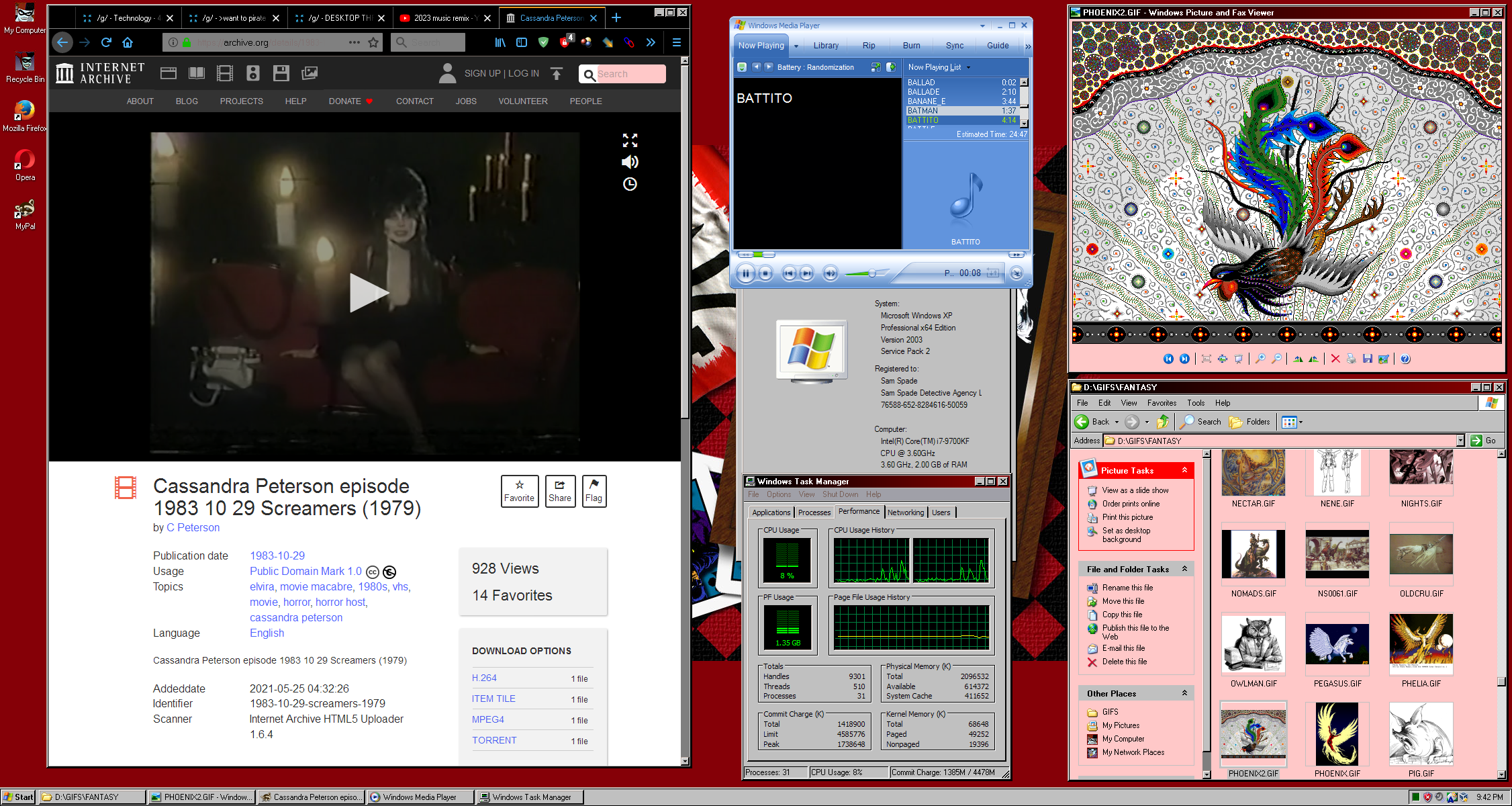The width and height of the screenshot is (1512, 806).
Task: Select the BATMAN track in playlist
Action: pyautogui.click(x=961, y=111)
